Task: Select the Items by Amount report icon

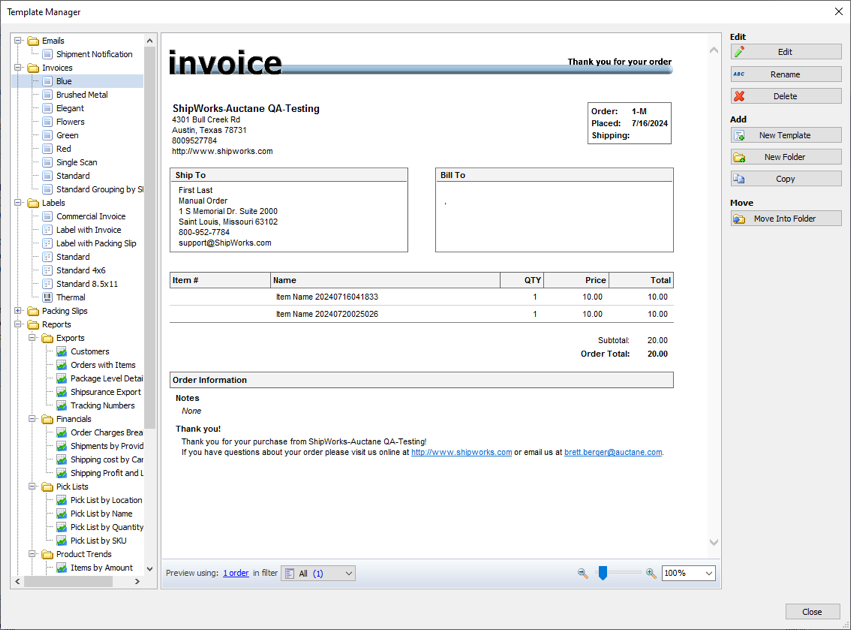Action: [x=62, y=568]
